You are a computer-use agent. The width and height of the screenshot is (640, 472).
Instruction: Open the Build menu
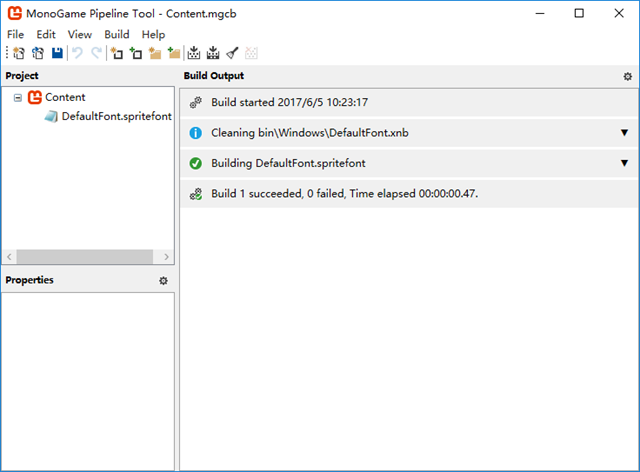click(116, 34)
